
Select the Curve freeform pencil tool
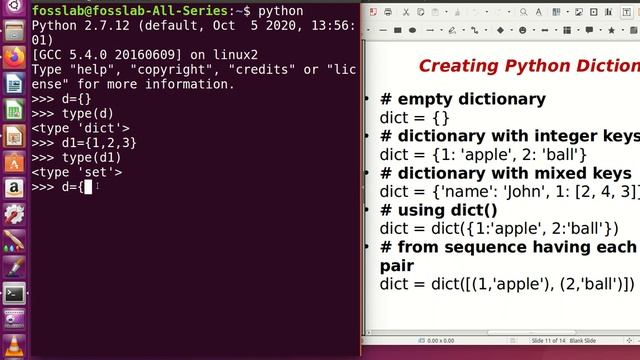pyautogui.click(x=452, y=30)
